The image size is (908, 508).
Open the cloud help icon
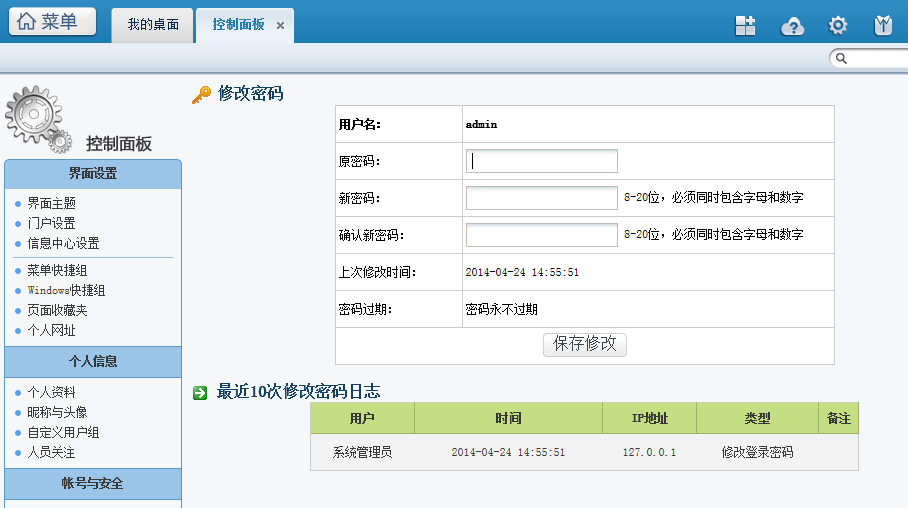792,26
